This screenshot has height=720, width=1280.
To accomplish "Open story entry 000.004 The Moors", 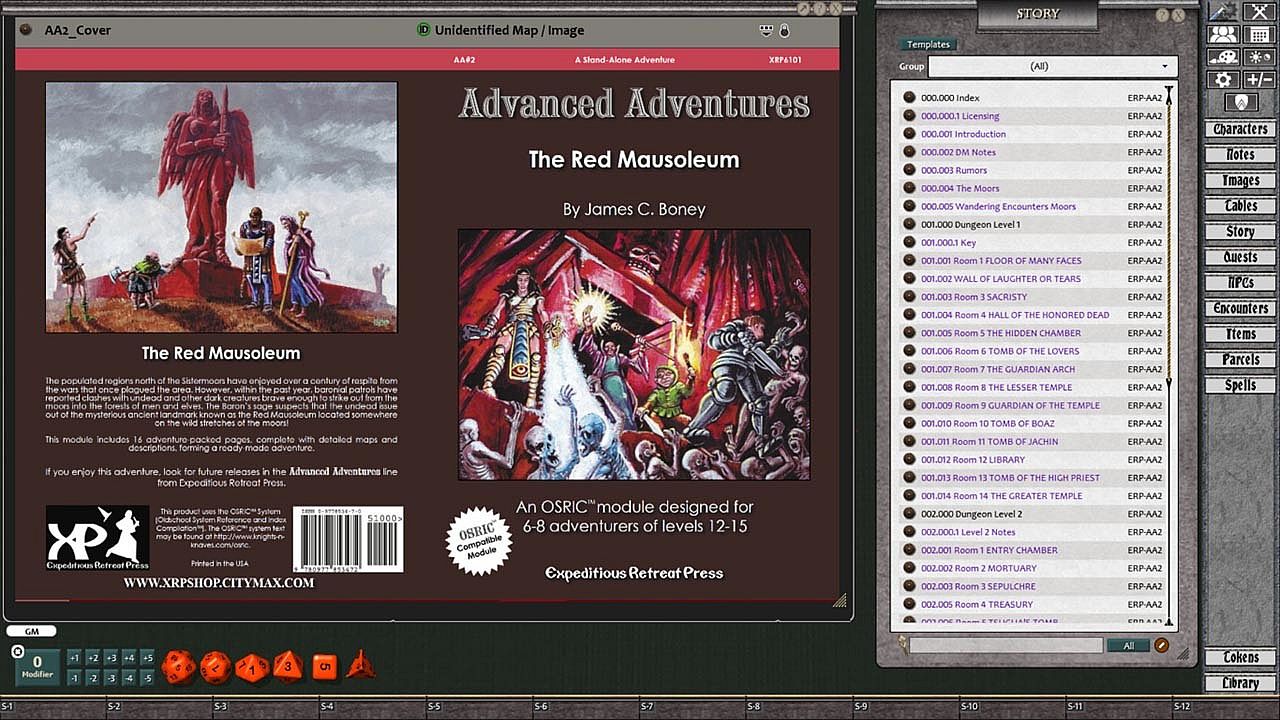I will point(960,188).
